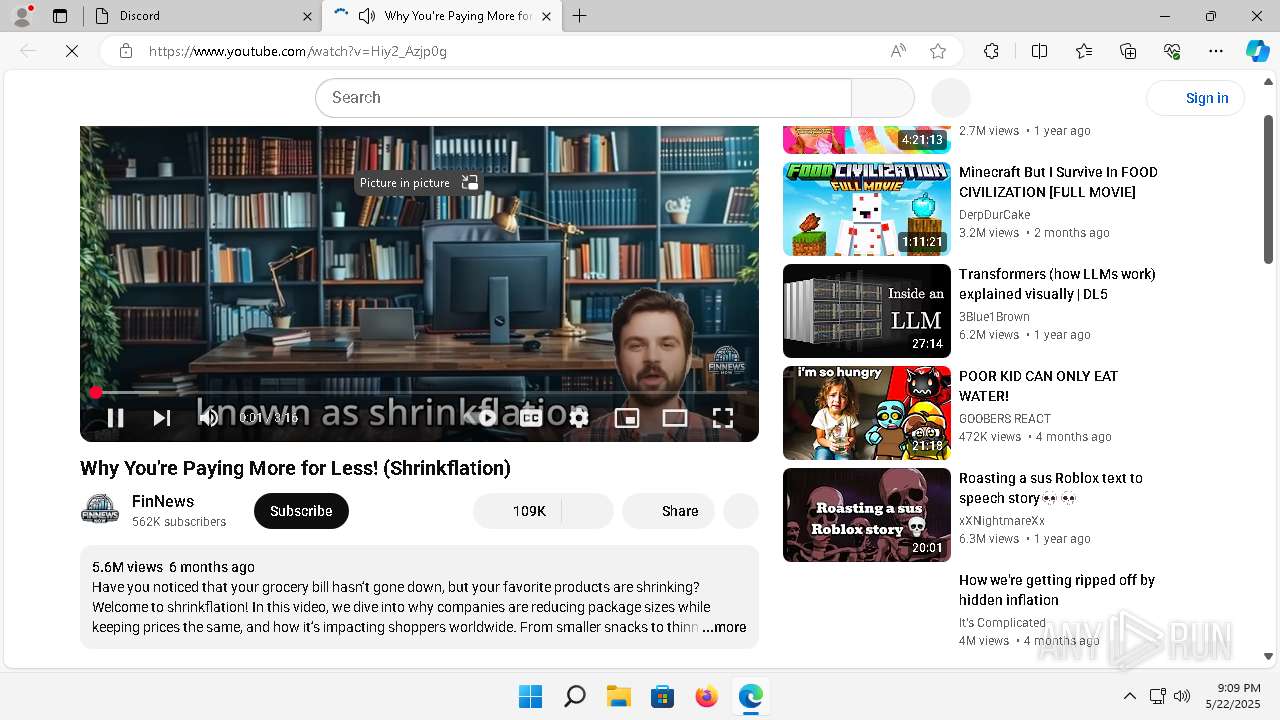Open the FinNews channel name link
Image resolution: width=1280 pixels, height=720 pixels.
(x=163, y=501)
